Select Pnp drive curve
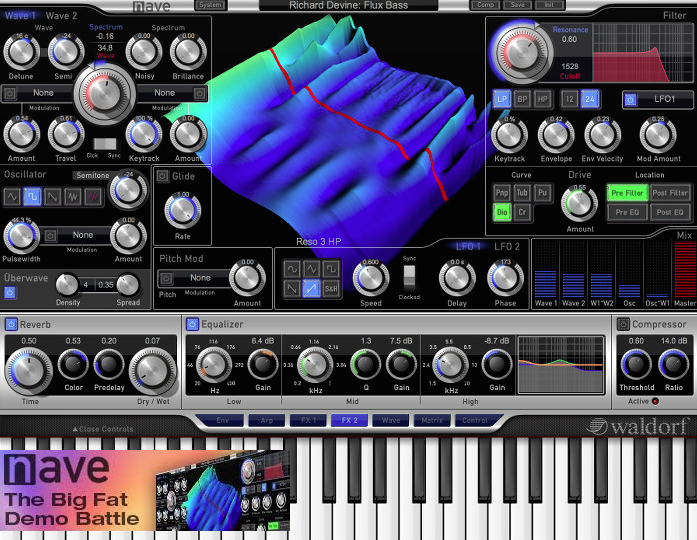697x540 pixels. [502, 193]
